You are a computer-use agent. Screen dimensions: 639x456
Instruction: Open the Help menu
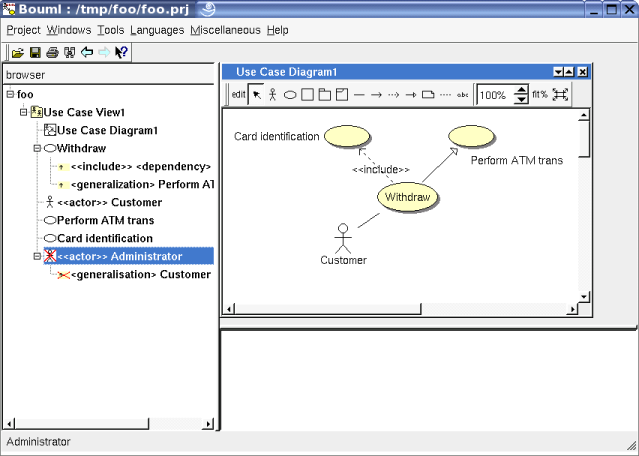278,30
